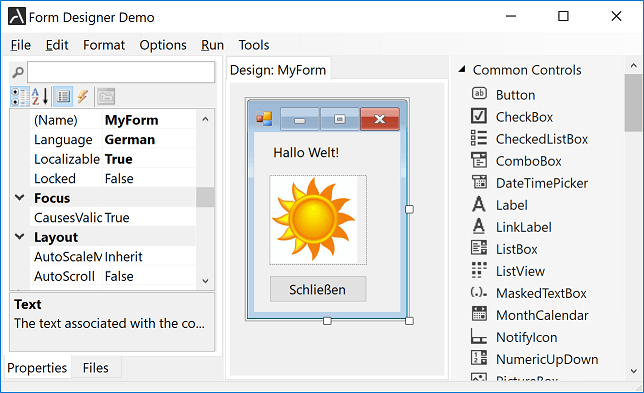Click the Localizable value True

[x=119, y=159]
